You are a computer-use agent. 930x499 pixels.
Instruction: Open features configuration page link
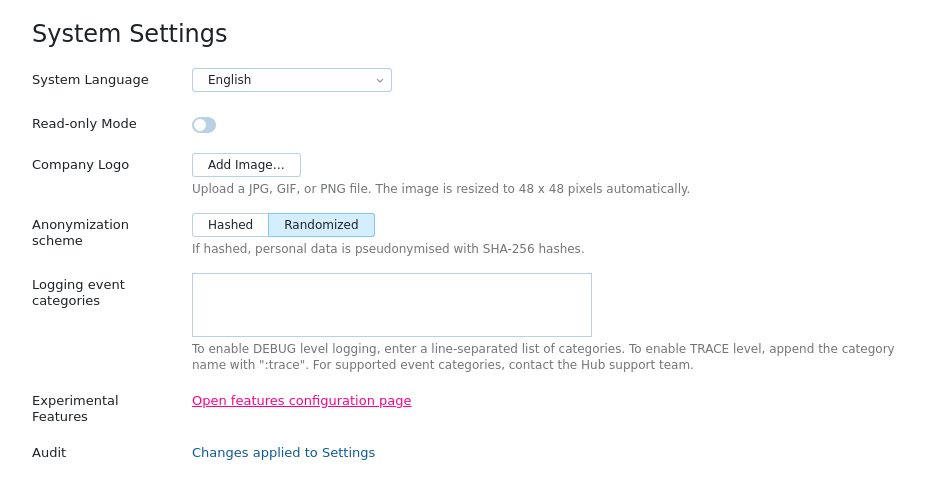[x=301, y=401]
